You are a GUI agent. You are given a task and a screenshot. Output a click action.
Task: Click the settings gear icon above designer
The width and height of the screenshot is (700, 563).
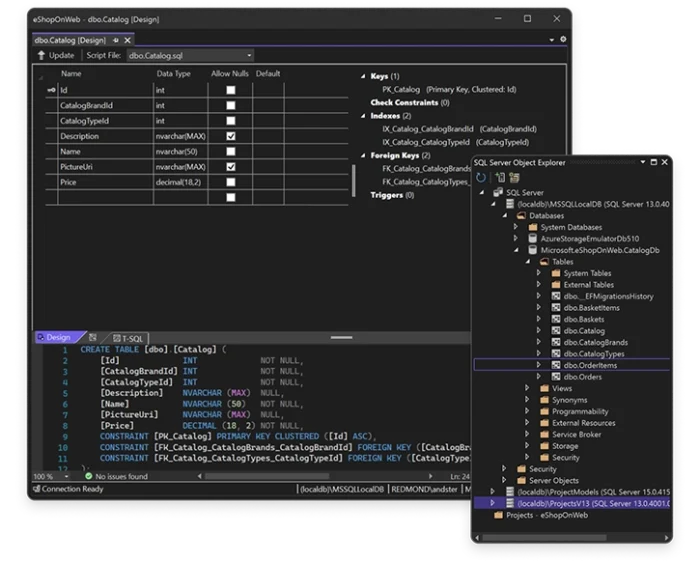tap(563, 40)
